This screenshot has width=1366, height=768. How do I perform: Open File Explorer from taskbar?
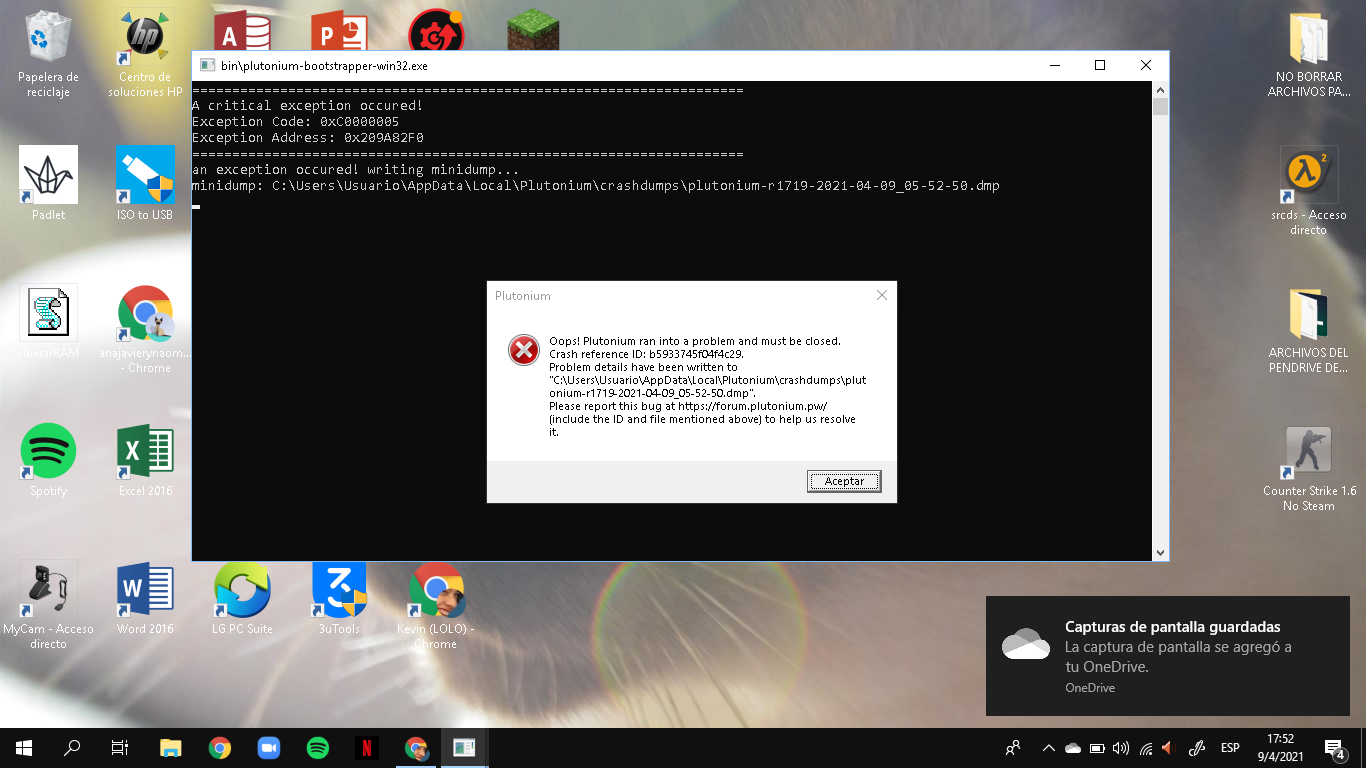[x=171, y=748]
